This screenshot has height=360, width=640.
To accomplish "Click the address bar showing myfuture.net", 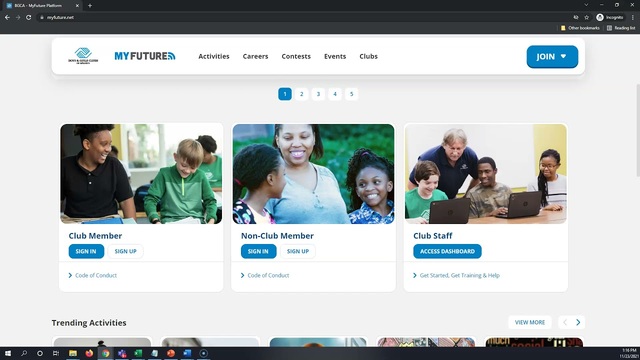I will (x=302, y=18).
